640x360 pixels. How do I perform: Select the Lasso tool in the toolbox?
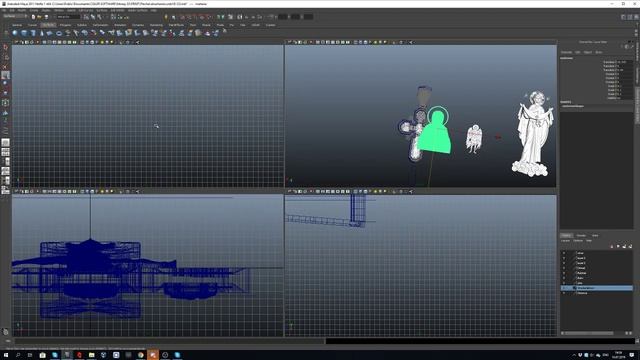(x=5, y=57)
